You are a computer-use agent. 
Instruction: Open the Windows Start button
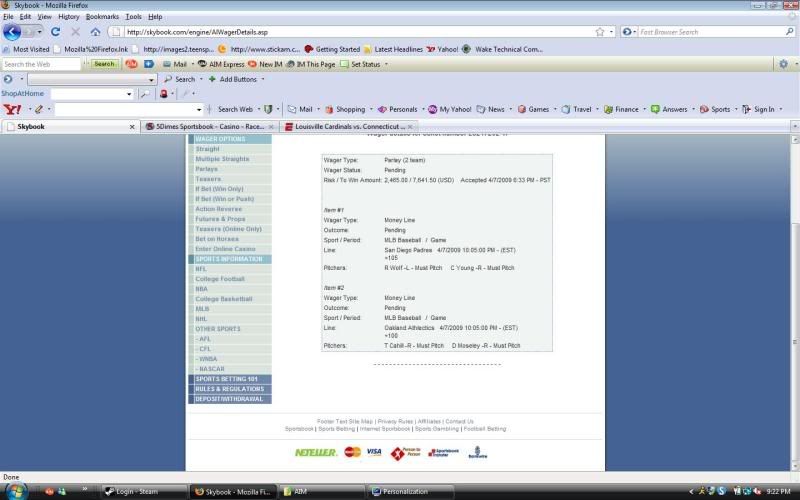coord(15,491)
